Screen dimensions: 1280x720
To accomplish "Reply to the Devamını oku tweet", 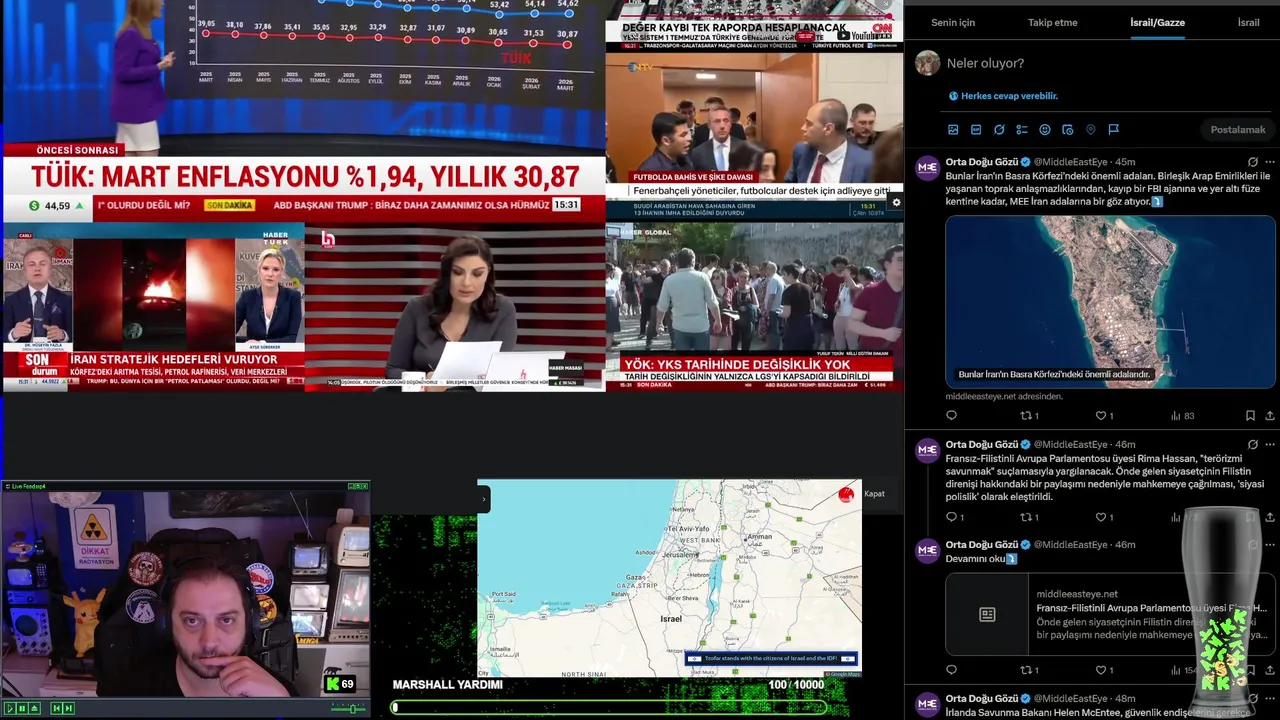I will (951, 670).
